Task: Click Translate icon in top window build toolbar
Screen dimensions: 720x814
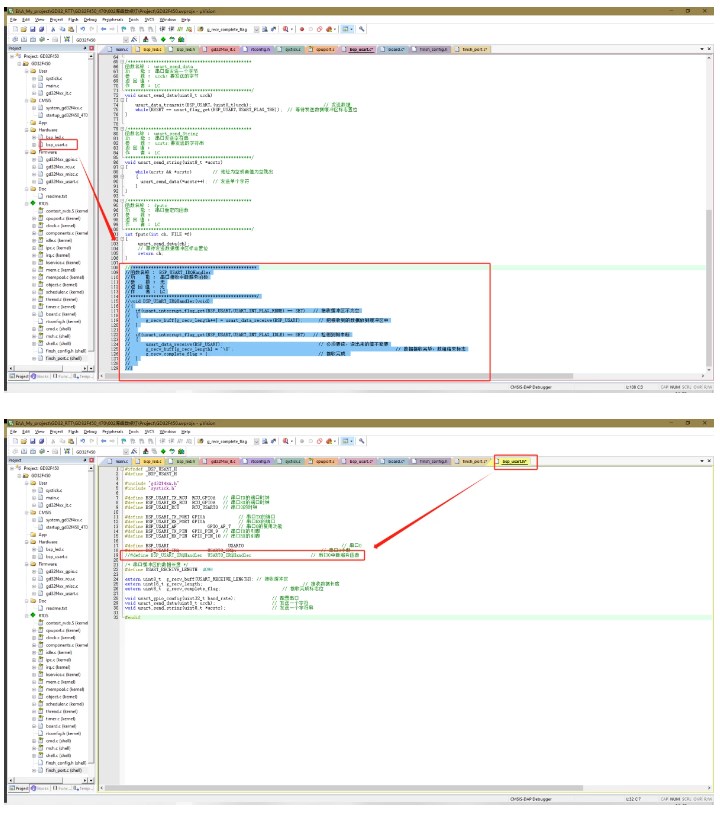Action: 15,39
